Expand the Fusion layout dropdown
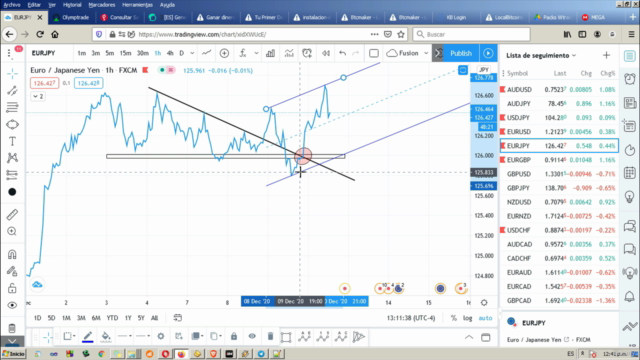 click(x=426, y=53)
